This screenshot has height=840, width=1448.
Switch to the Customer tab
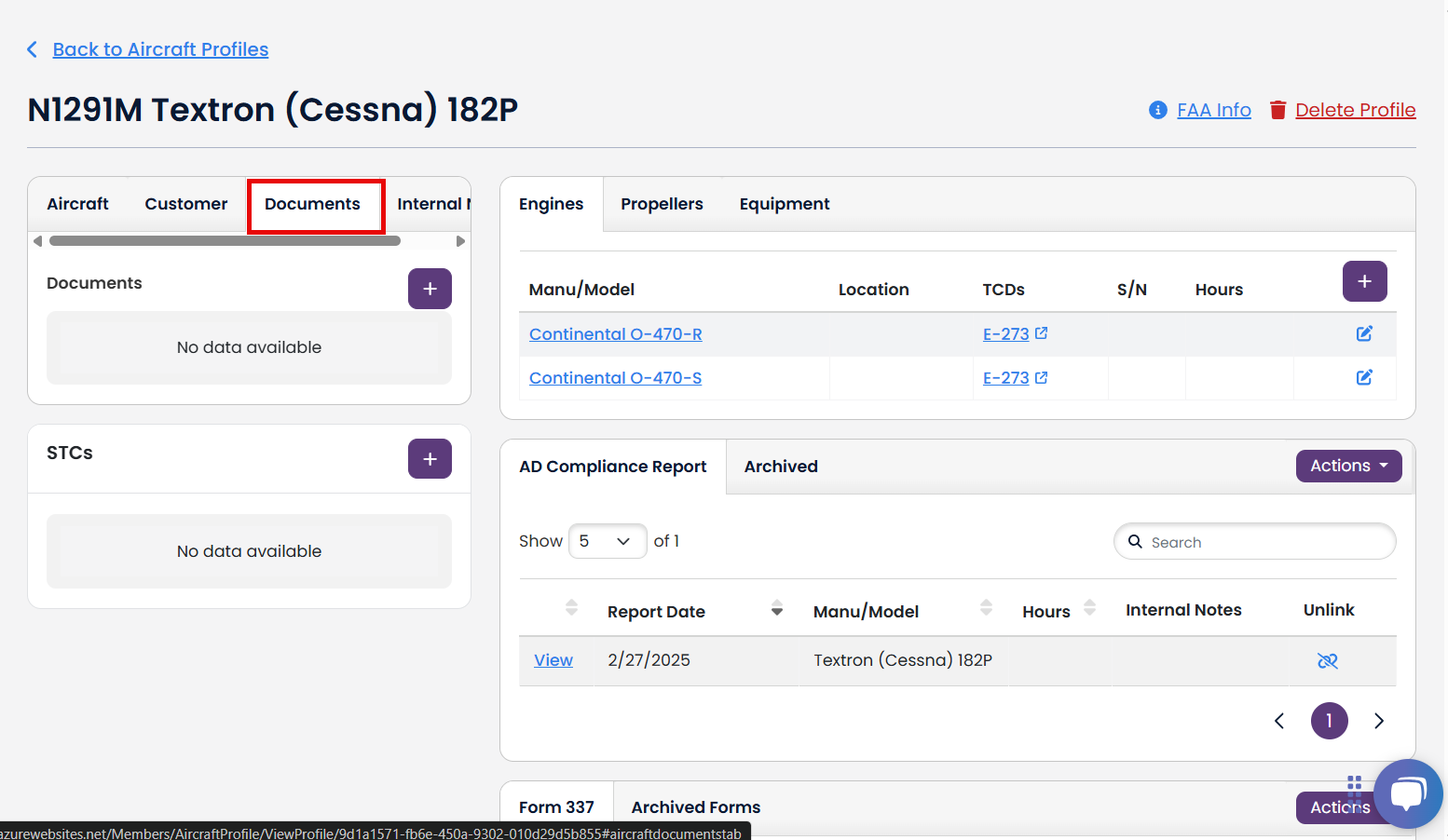(x=186, y=204)
